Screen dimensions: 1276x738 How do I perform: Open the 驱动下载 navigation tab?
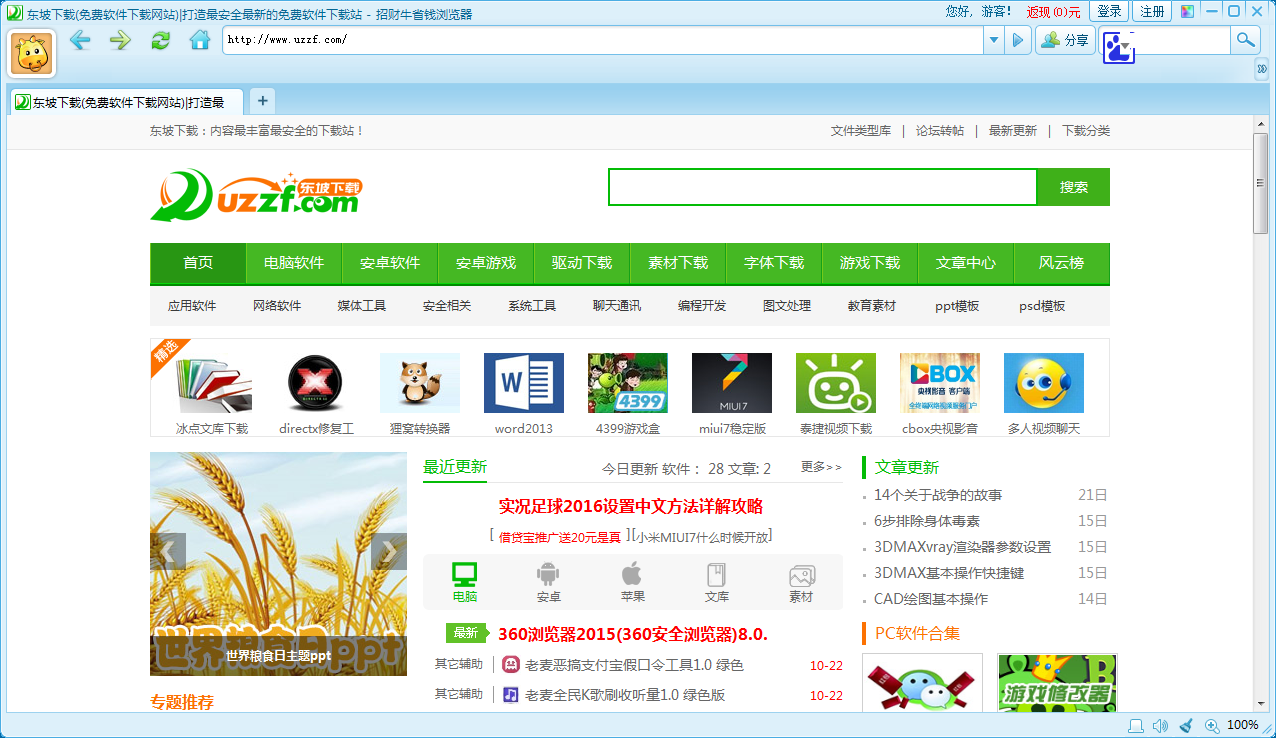[582, 263]
